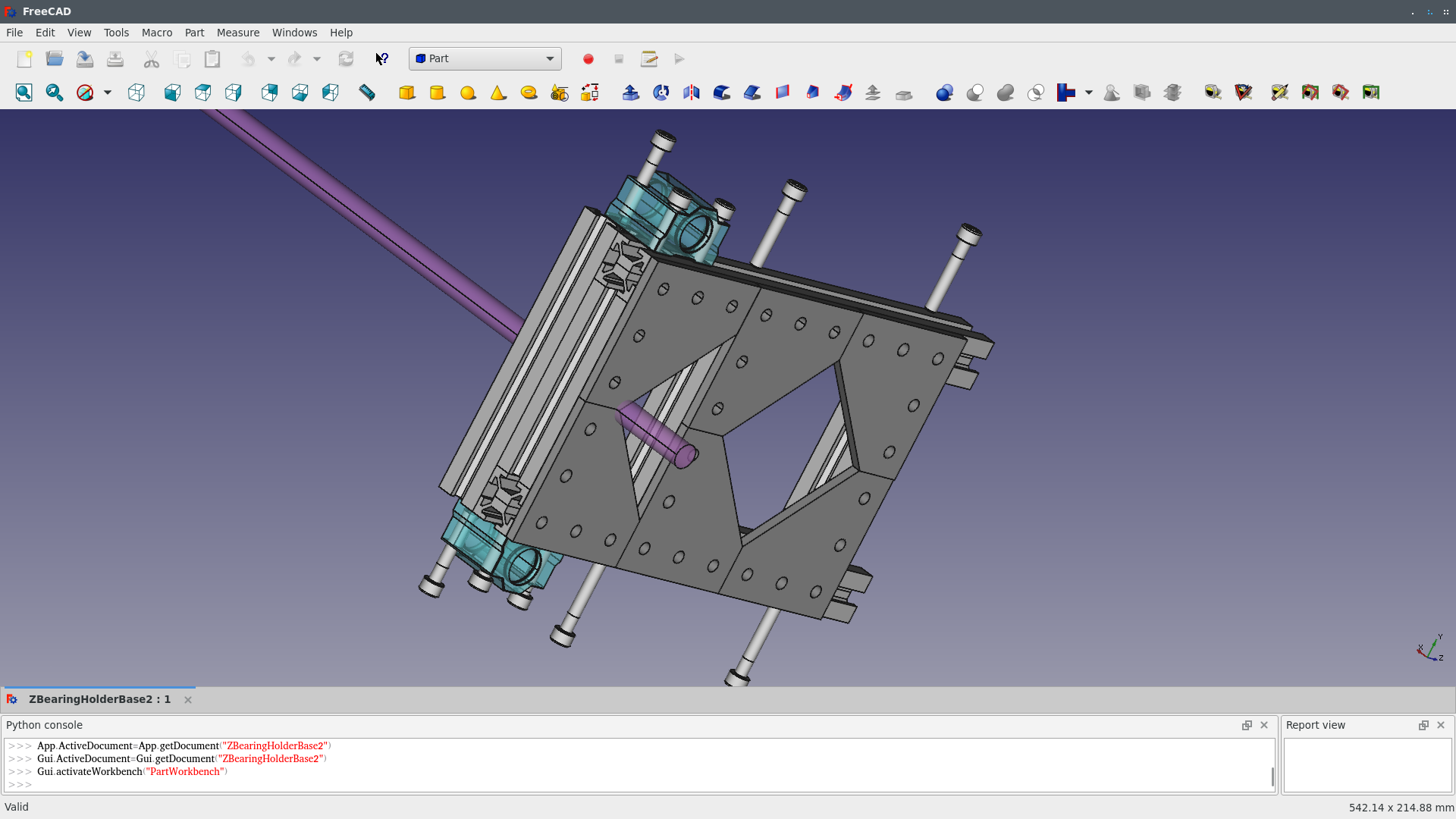Toggle the What's This help cursor

(382, 59)
